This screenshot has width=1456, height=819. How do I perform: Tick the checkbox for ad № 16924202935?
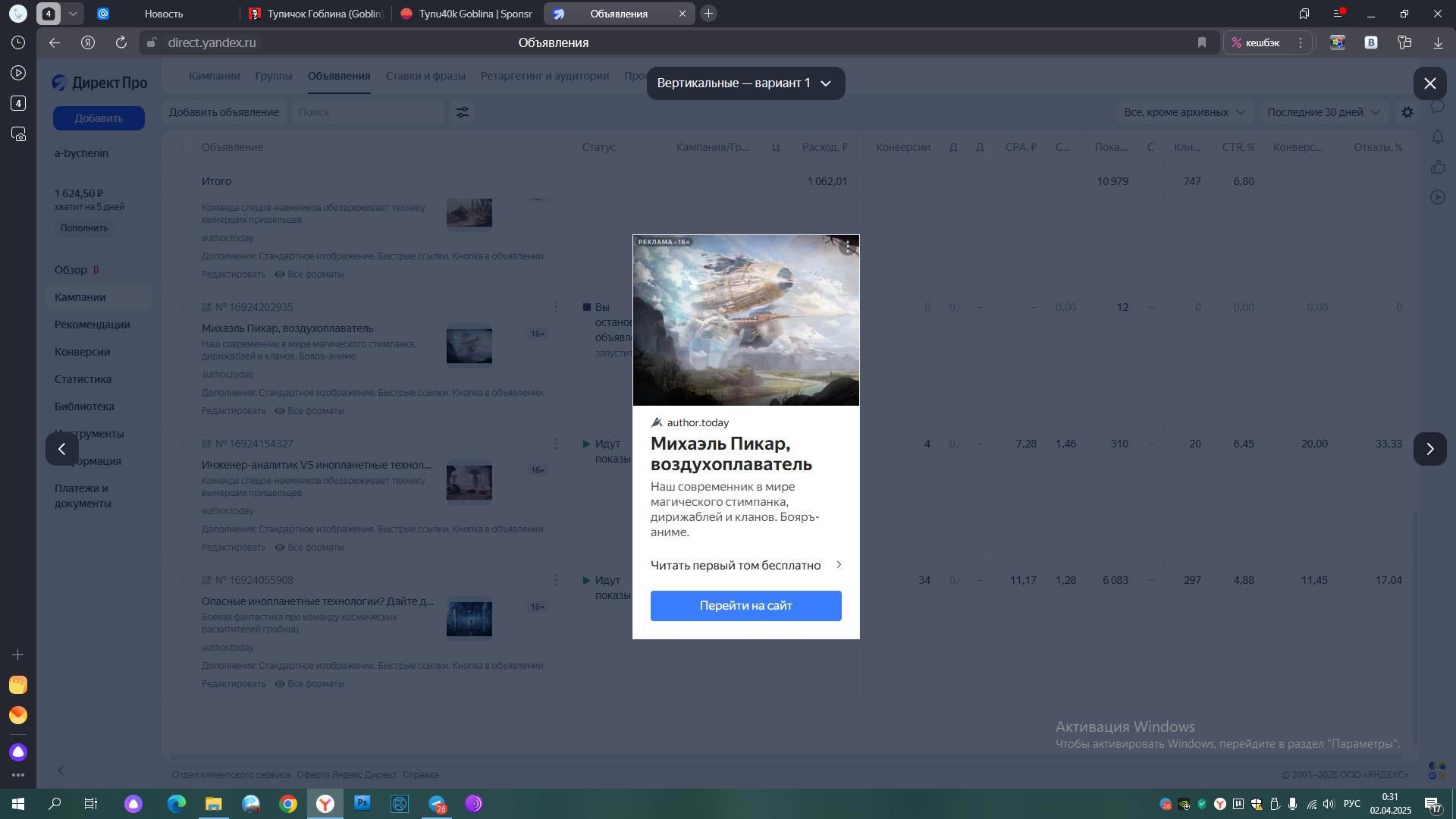coord(177,307)
